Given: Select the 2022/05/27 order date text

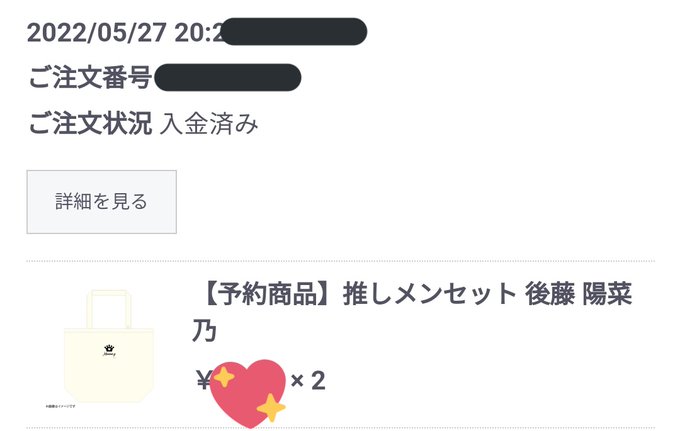Looking at the screenshot, I should [x=96, y=33].
